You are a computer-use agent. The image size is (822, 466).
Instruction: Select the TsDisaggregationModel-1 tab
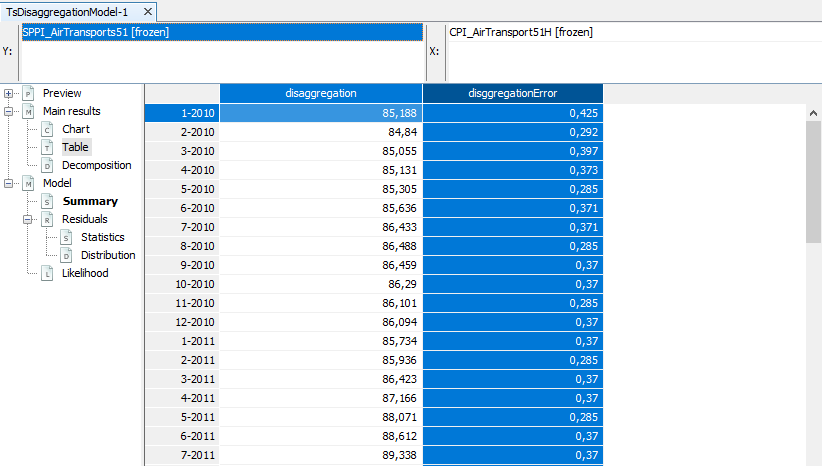[67, 11]
